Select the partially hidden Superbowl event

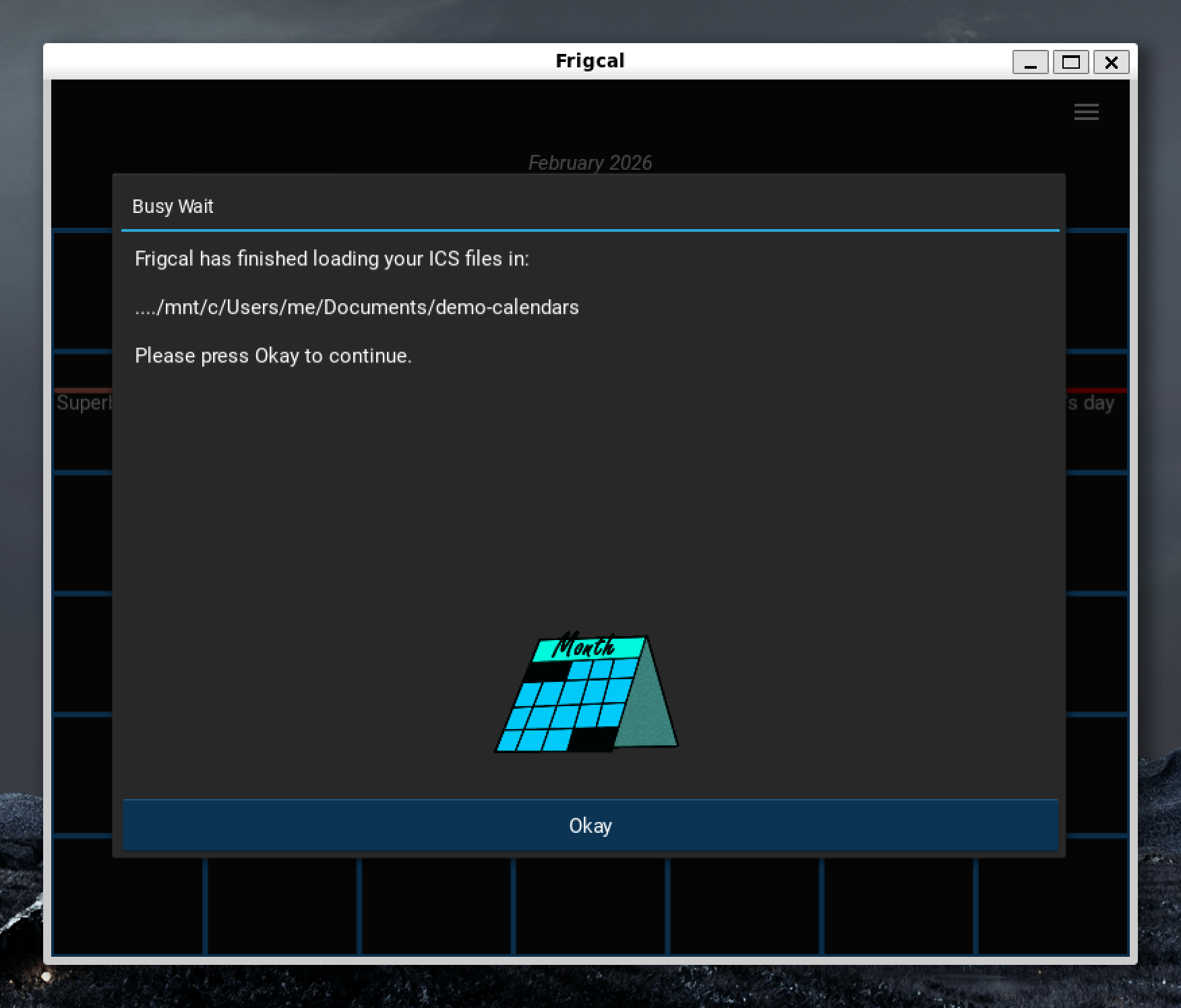[84, 403]
